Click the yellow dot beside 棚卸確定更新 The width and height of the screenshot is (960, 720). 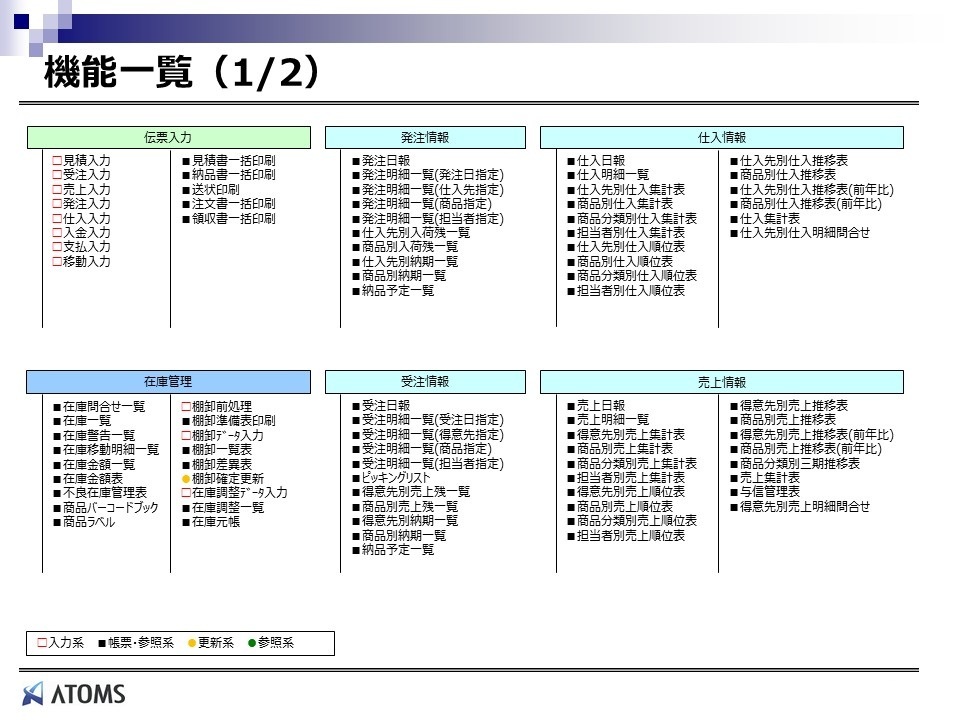186,479
